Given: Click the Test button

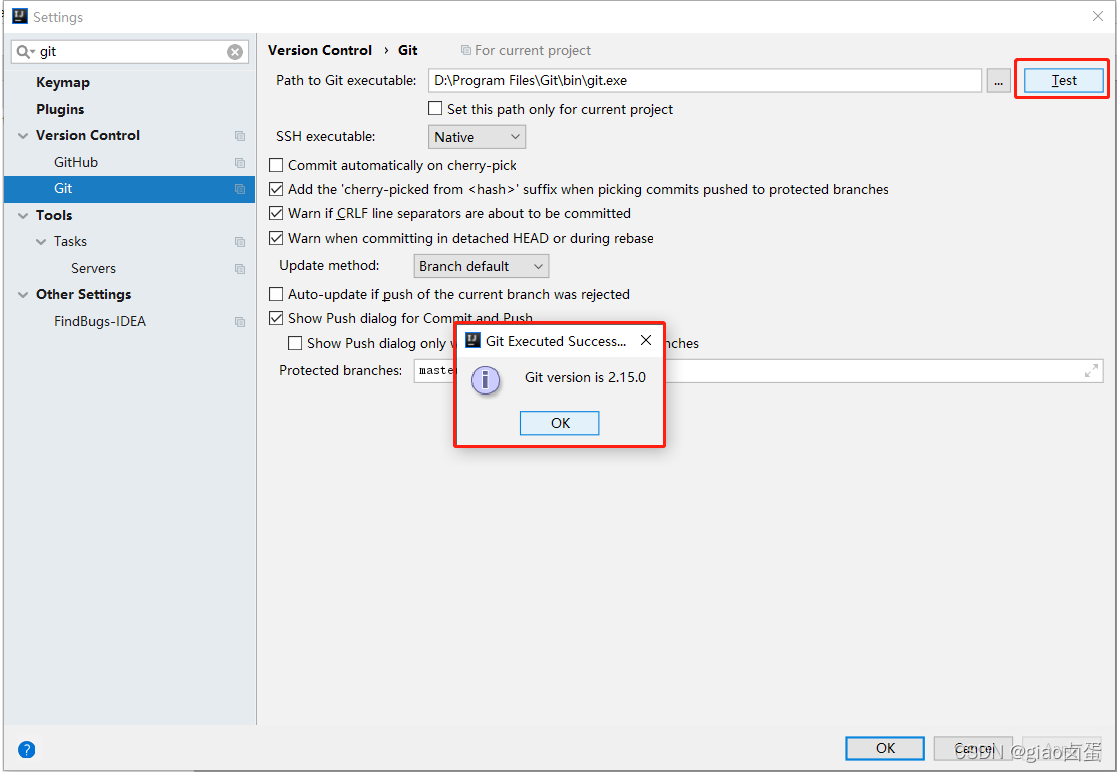Looking at the screenshot, I should coord(1064,80).
